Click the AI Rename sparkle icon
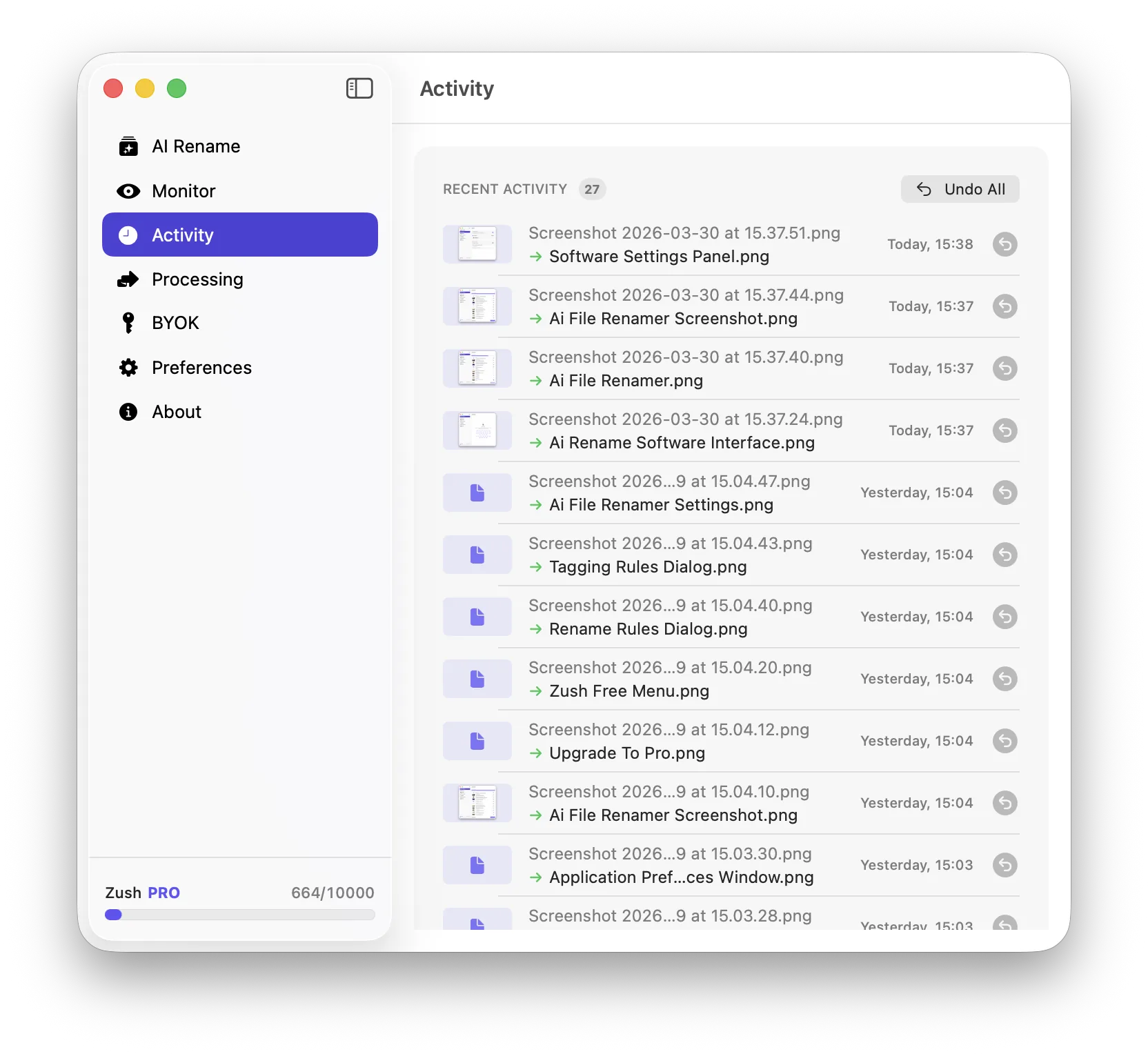1148x1054 pixels. coord(129,146)
